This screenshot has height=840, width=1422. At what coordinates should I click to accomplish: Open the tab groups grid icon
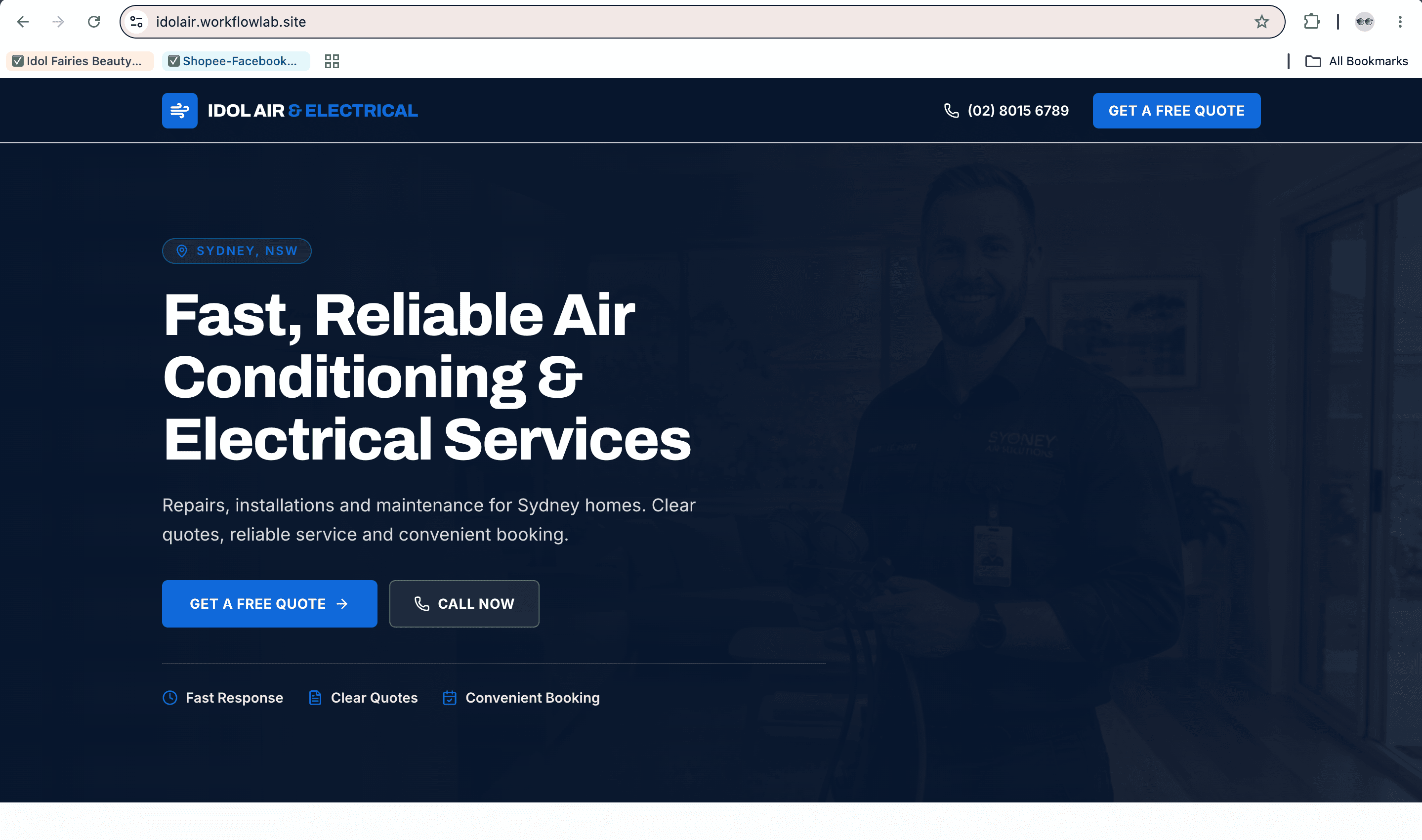click(332, 61)
